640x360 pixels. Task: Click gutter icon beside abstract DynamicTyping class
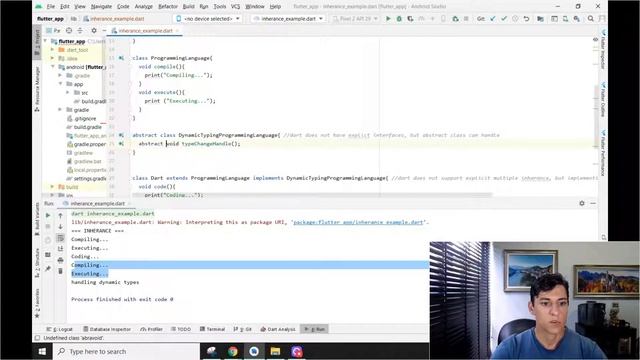pyautogui.click(x=121, y=135)
